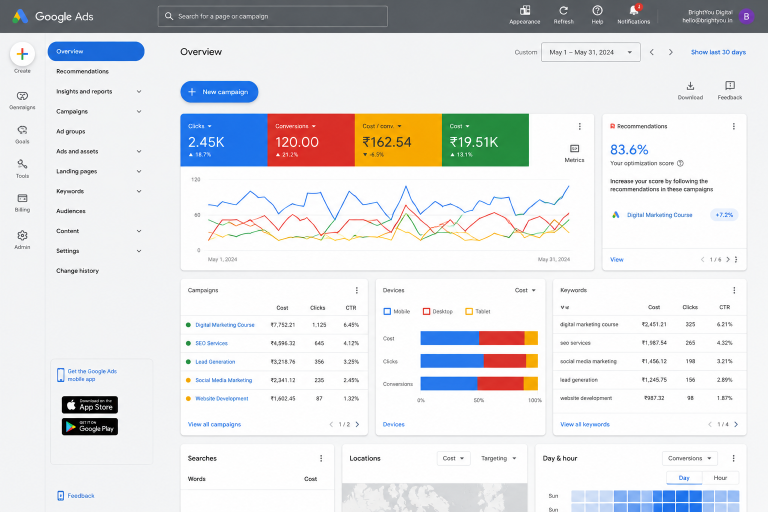Open the Keywords card three-dot menu
This screenshot has height=512, width=768.
click(x=734, y=290)
